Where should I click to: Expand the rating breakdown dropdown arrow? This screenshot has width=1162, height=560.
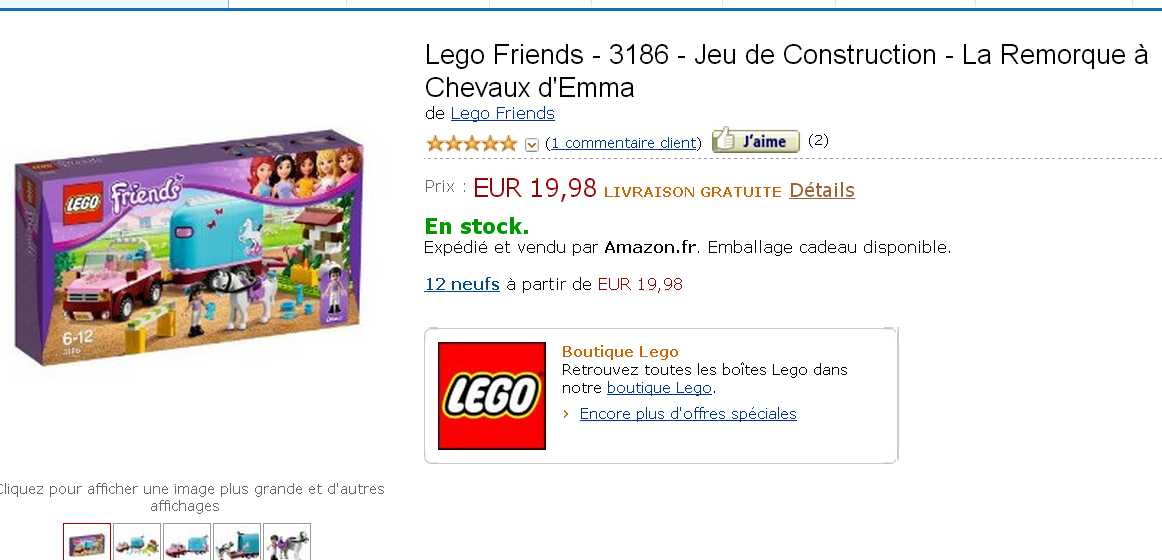(532, 144)
